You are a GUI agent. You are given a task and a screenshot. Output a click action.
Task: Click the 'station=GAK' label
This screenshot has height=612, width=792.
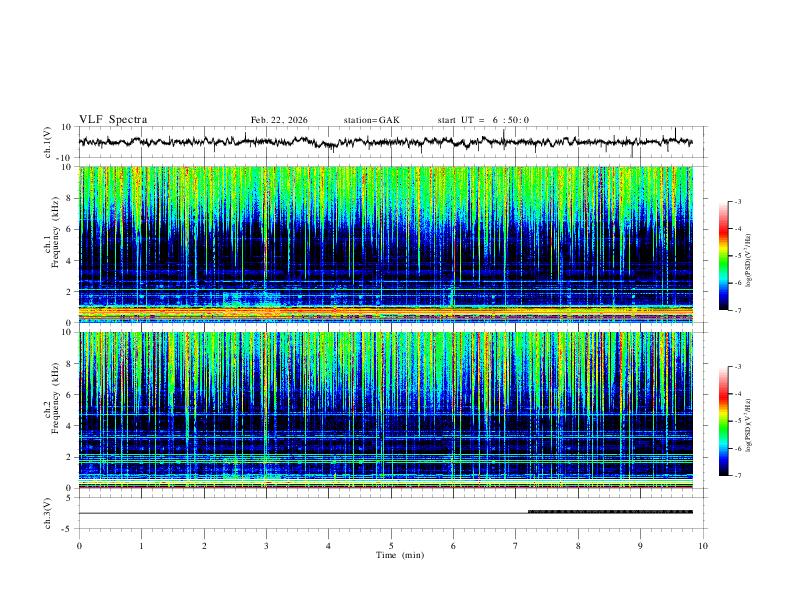click(x=371, y=120)
